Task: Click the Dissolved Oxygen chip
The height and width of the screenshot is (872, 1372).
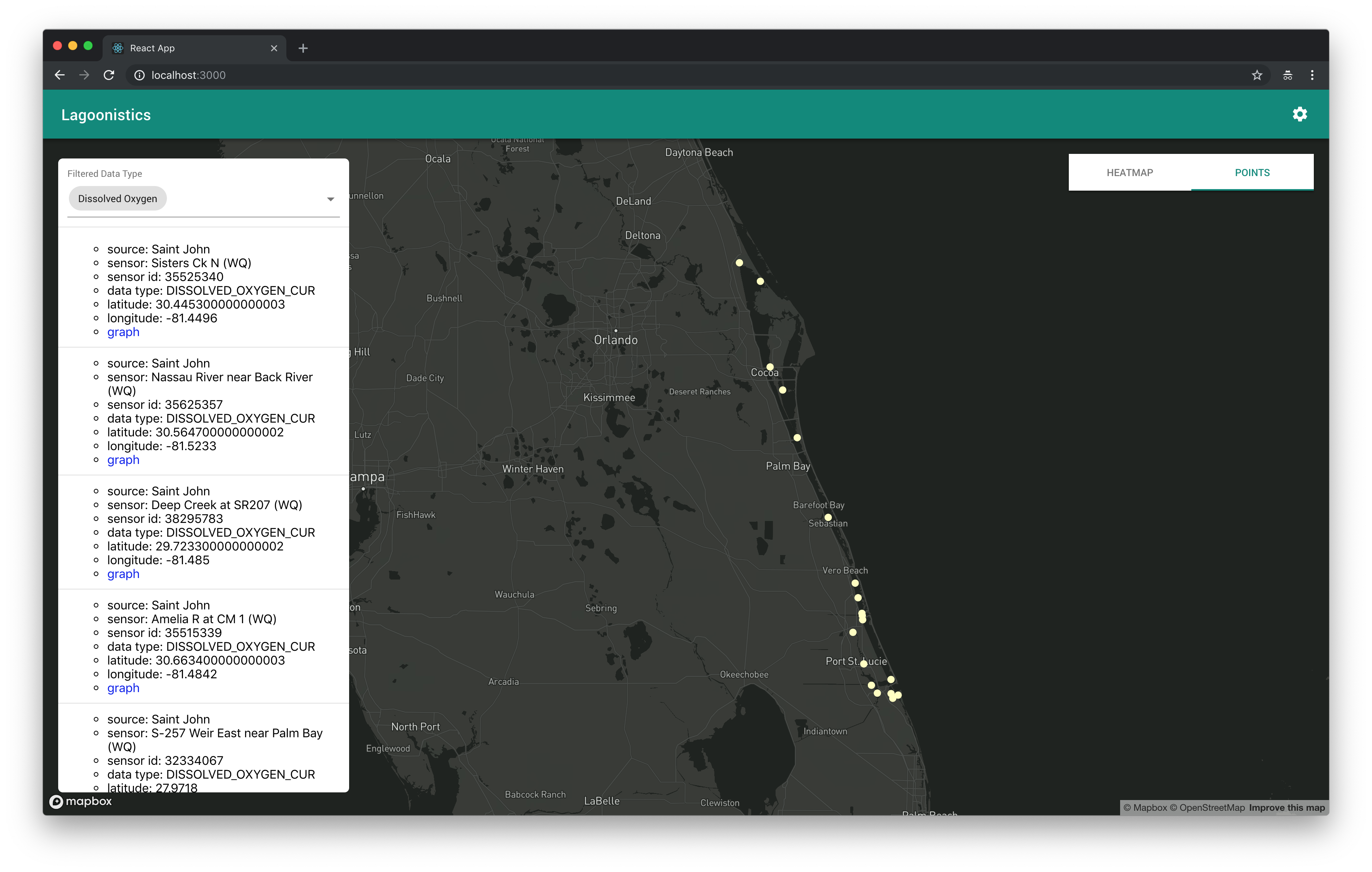Action: pyautogui.click(x=118, y=199)
